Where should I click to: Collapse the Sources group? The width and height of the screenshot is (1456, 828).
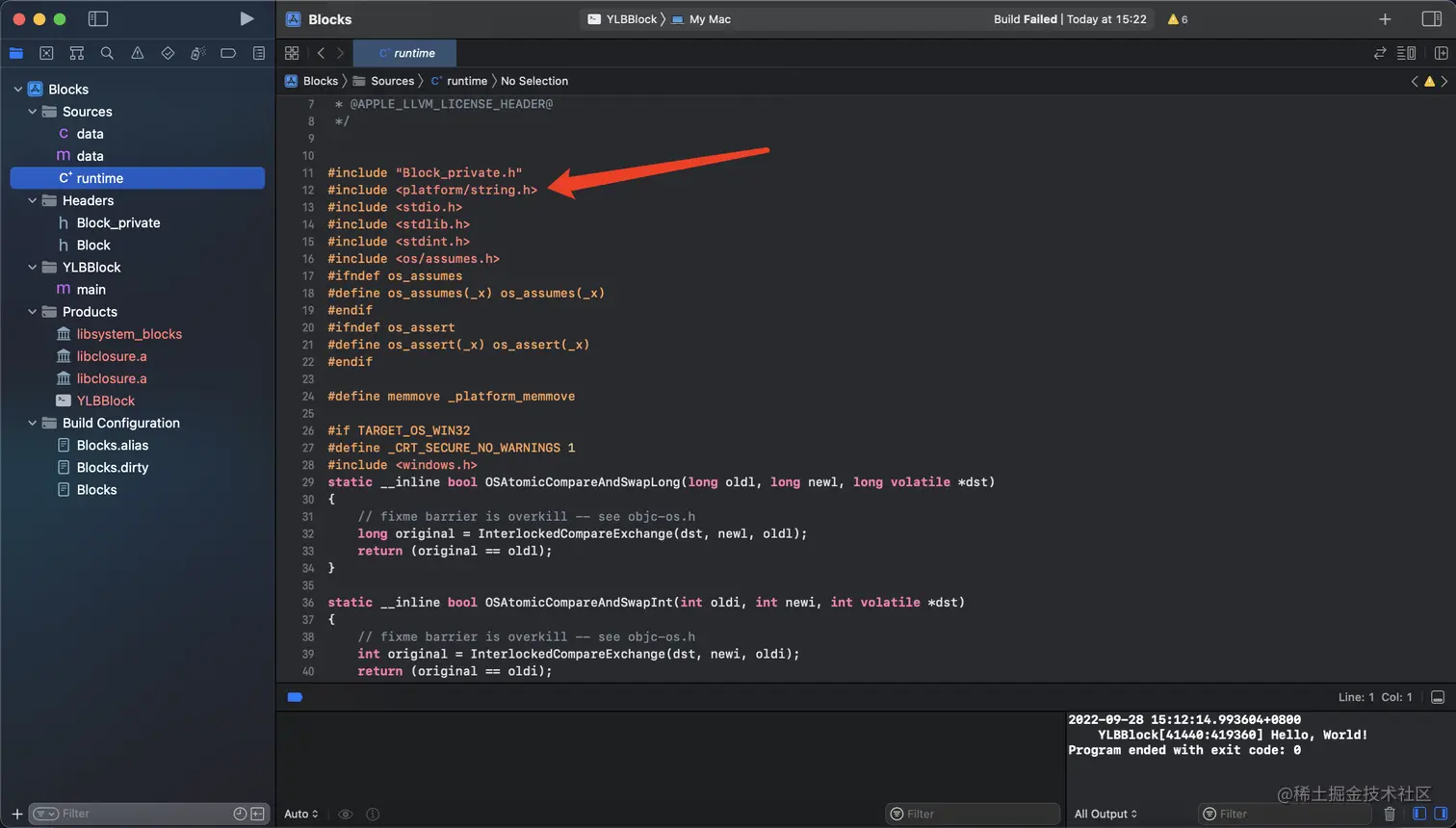33,112
